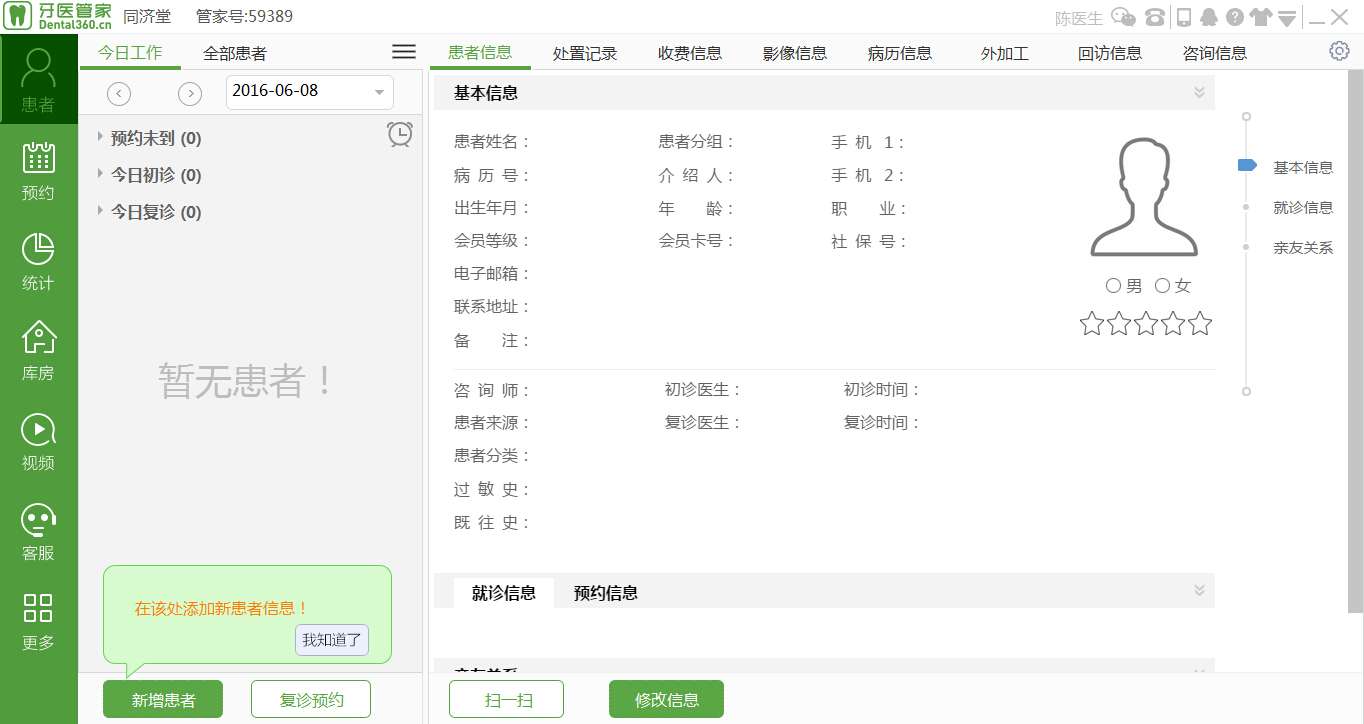Open the 患者信息 tab
This screenshot has width=1364, height=724.
(480, 53)
